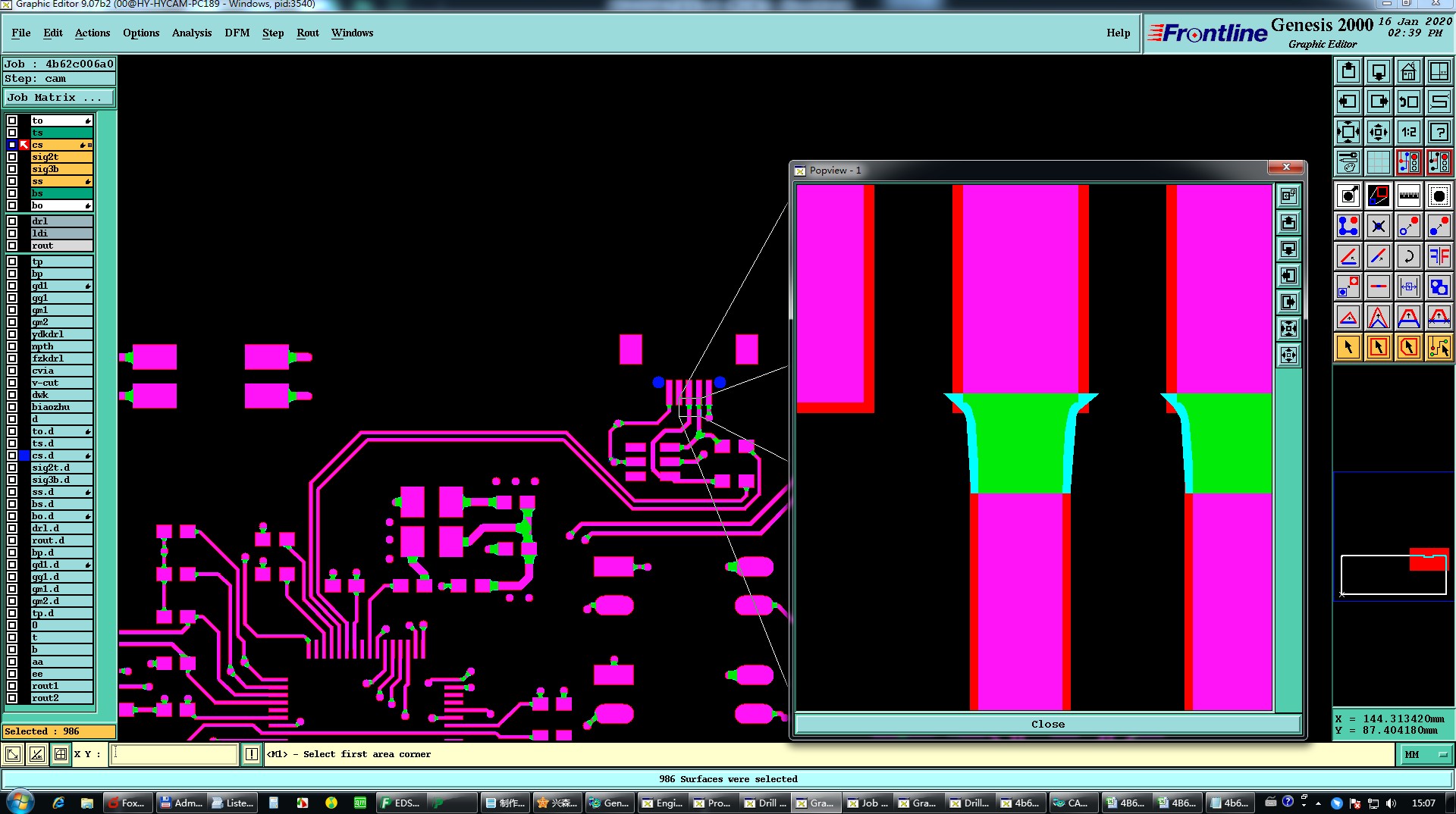Toggle checkbox for layer sig2t
1456x814 pixels.
coord(12,157)
